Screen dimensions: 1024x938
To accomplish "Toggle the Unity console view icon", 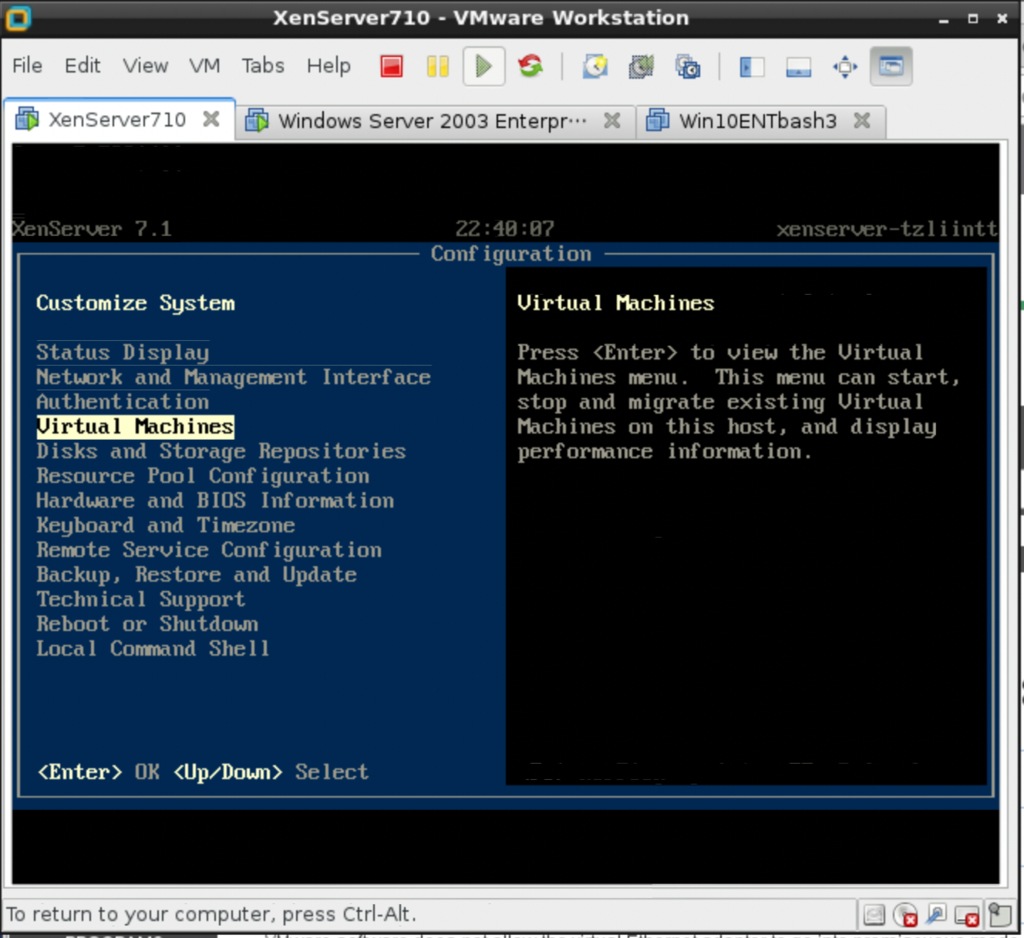I will click(x=891, y=67).
